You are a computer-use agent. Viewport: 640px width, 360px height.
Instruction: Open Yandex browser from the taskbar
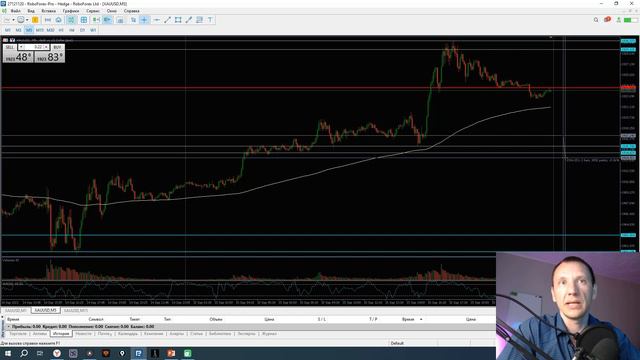tap(57, 353)
